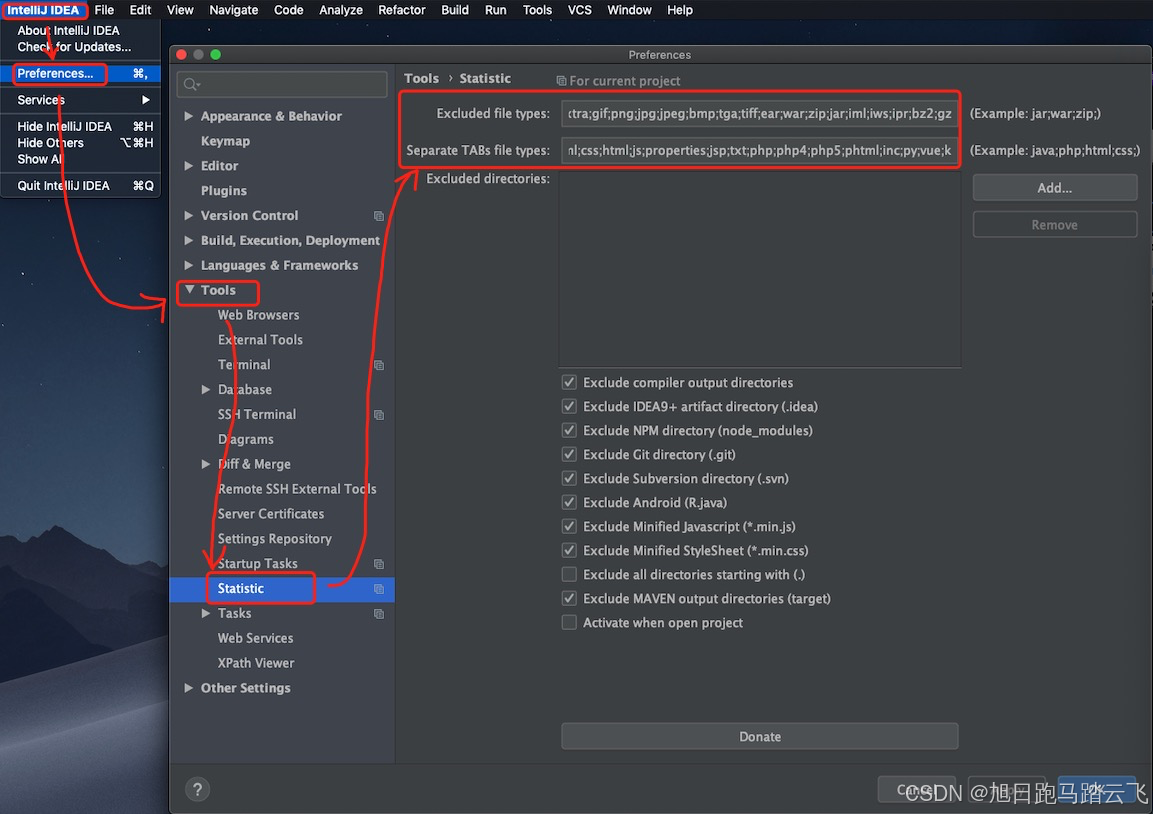Select Settings Repository under Tools
This screenshot has width=1153, height=814.
[274, 539]
